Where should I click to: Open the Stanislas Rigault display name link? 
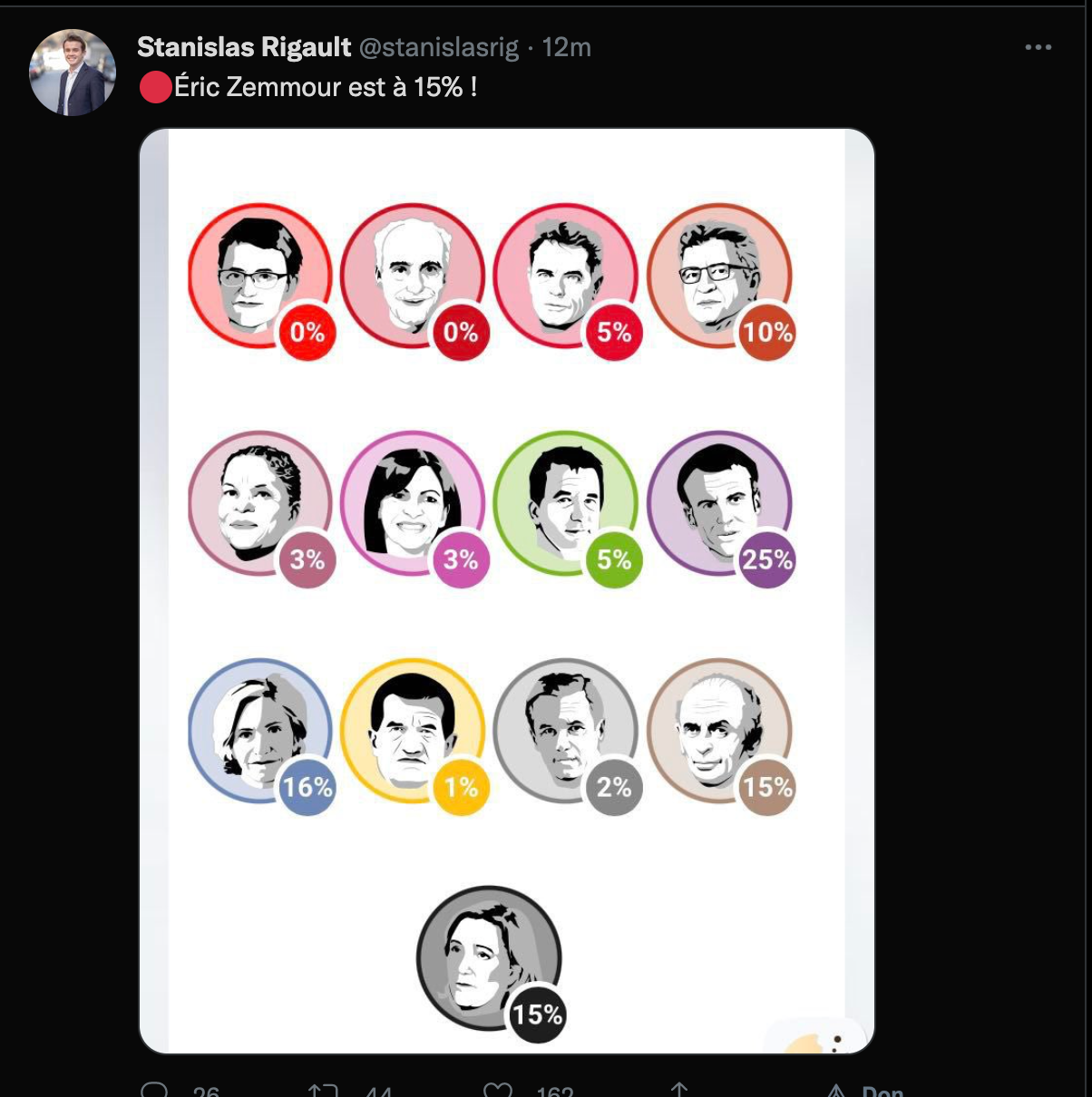click(x=244, y=47)
